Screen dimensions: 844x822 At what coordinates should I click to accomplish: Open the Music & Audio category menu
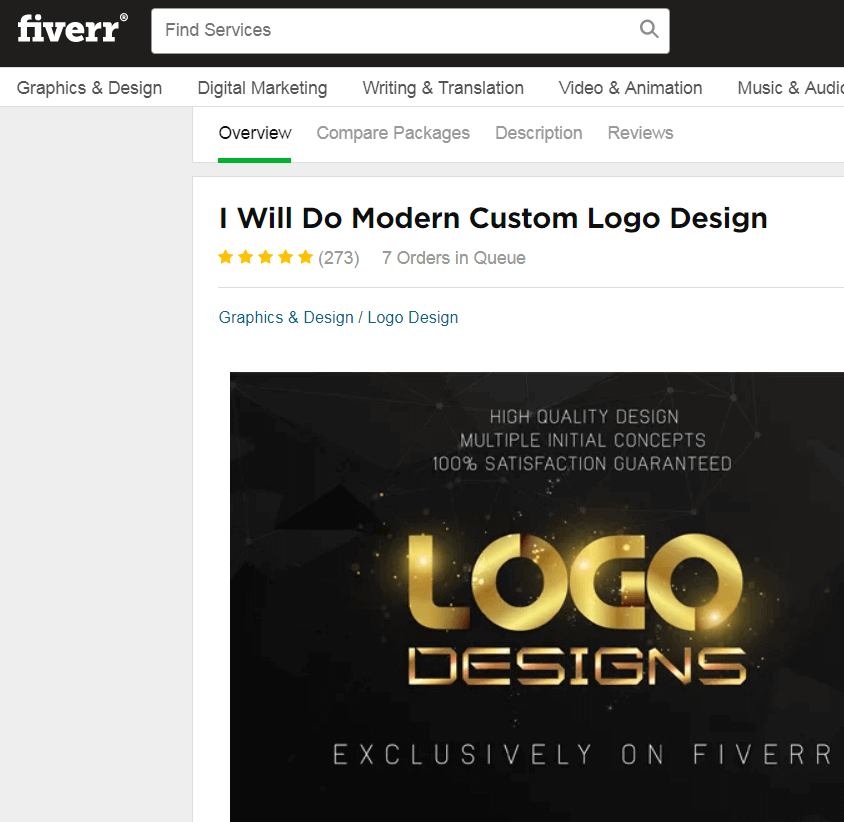790,88
